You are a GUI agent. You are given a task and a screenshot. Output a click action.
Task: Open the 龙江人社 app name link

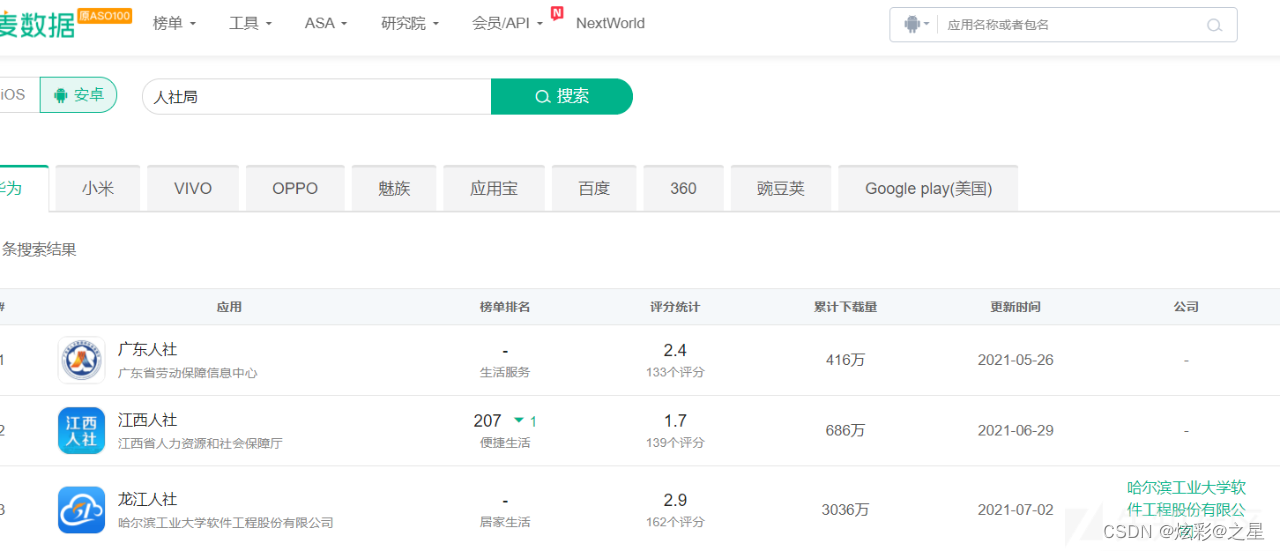tap(147, 499)
